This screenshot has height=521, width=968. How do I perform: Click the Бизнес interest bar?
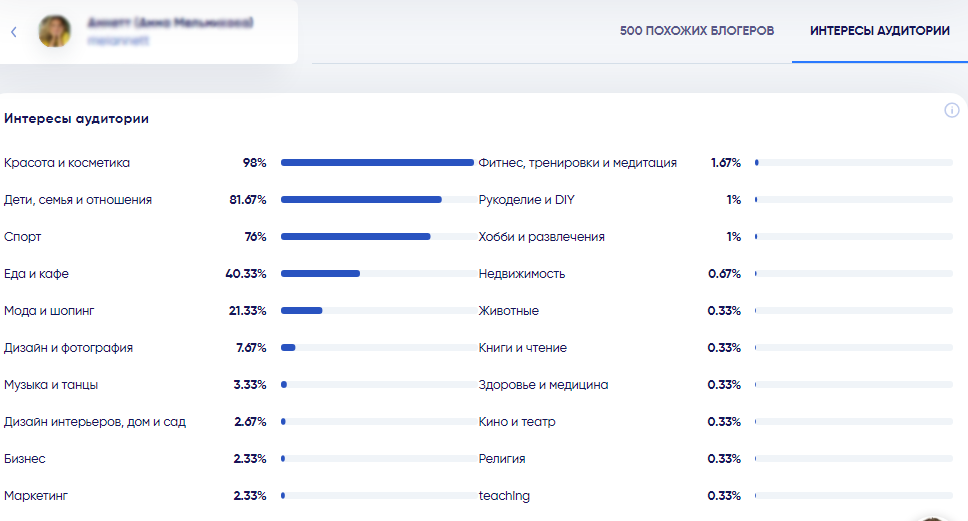[377, 459]
